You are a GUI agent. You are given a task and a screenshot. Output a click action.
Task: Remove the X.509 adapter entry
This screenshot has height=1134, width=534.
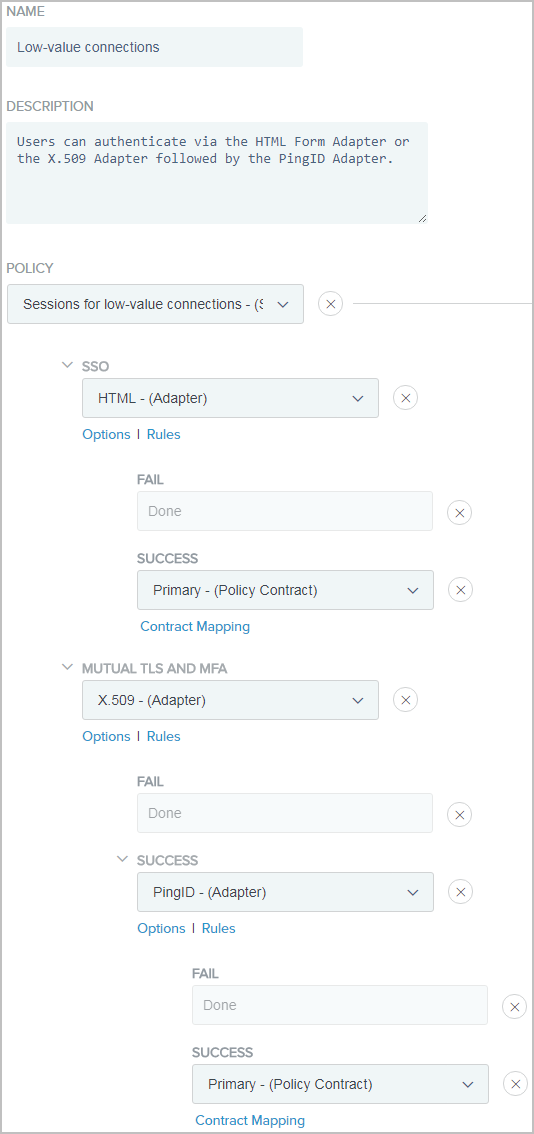[405, 699]
